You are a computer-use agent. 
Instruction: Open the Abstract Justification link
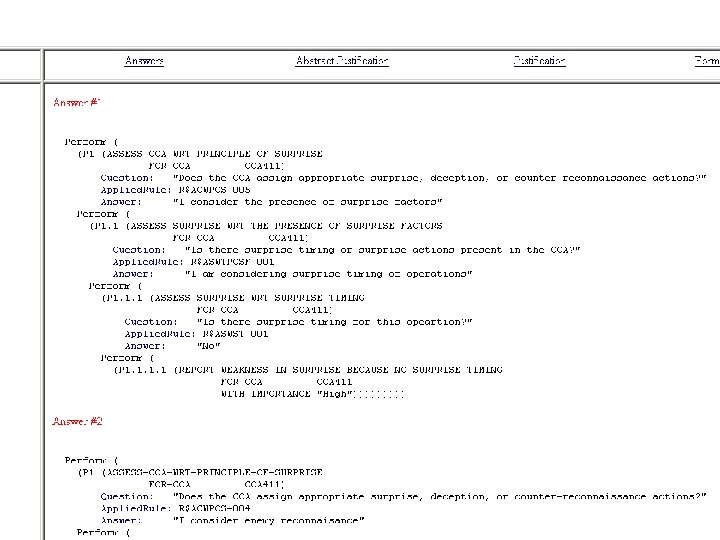(x=342, y=61)
